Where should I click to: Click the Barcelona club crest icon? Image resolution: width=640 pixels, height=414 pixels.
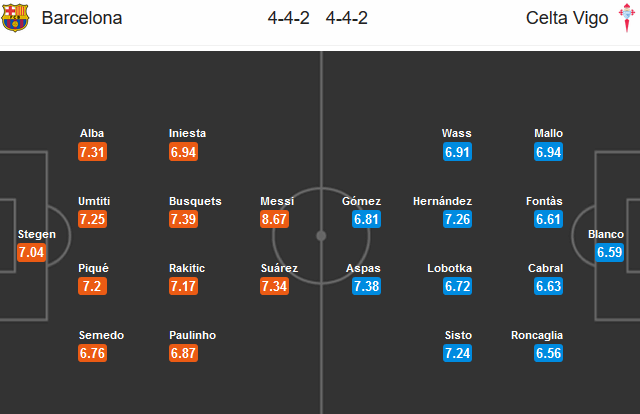click(16, 20)
